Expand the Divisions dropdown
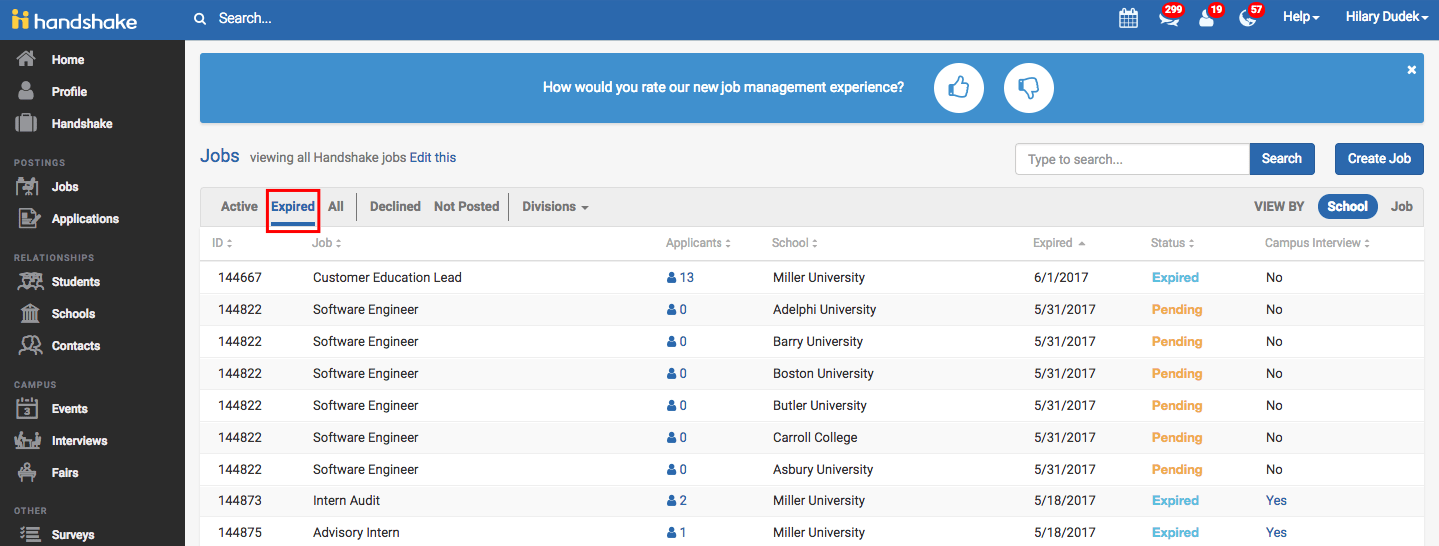 (555, 207)
